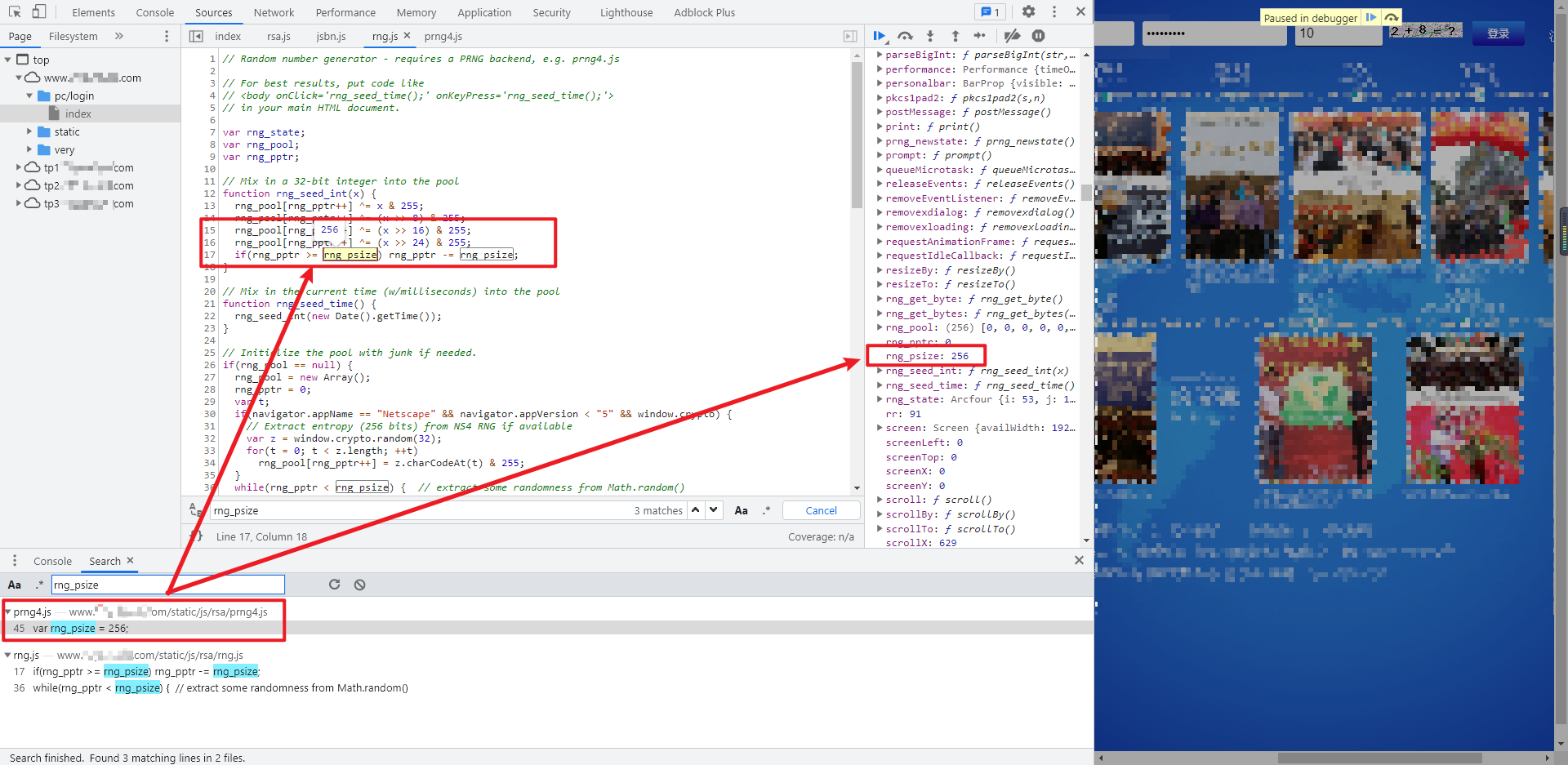This screenshot has width=1568, height=765.
Task: Open the index file in tree
Action: point(78,113)
